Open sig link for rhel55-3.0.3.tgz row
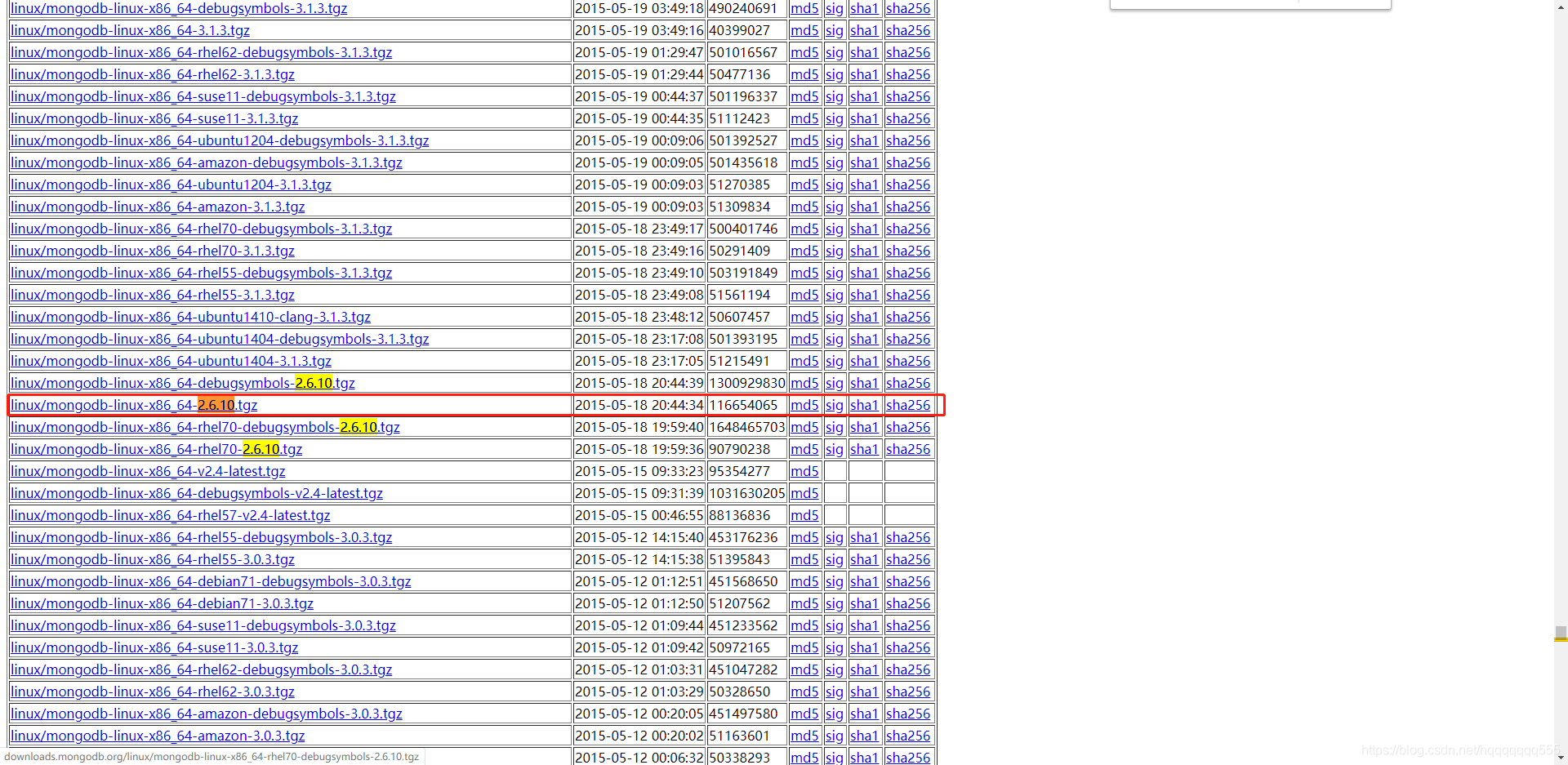Screen dimensions: 1568x765 pyautogui.click(x=834, y=559)
